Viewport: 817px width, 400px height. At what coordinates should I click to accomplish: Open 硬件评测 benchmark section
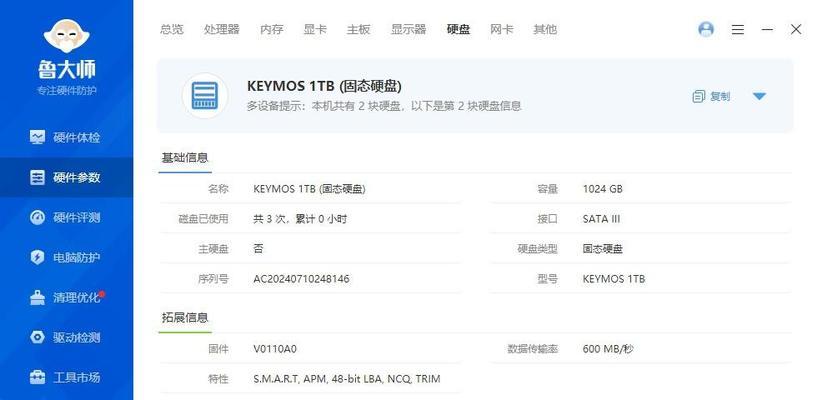tap(66, 218)
